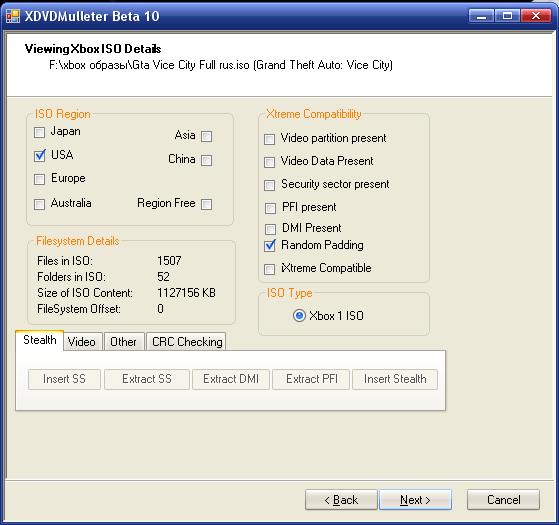
Task: Click the Extract DMI button
Action: [x=231, y=379]
